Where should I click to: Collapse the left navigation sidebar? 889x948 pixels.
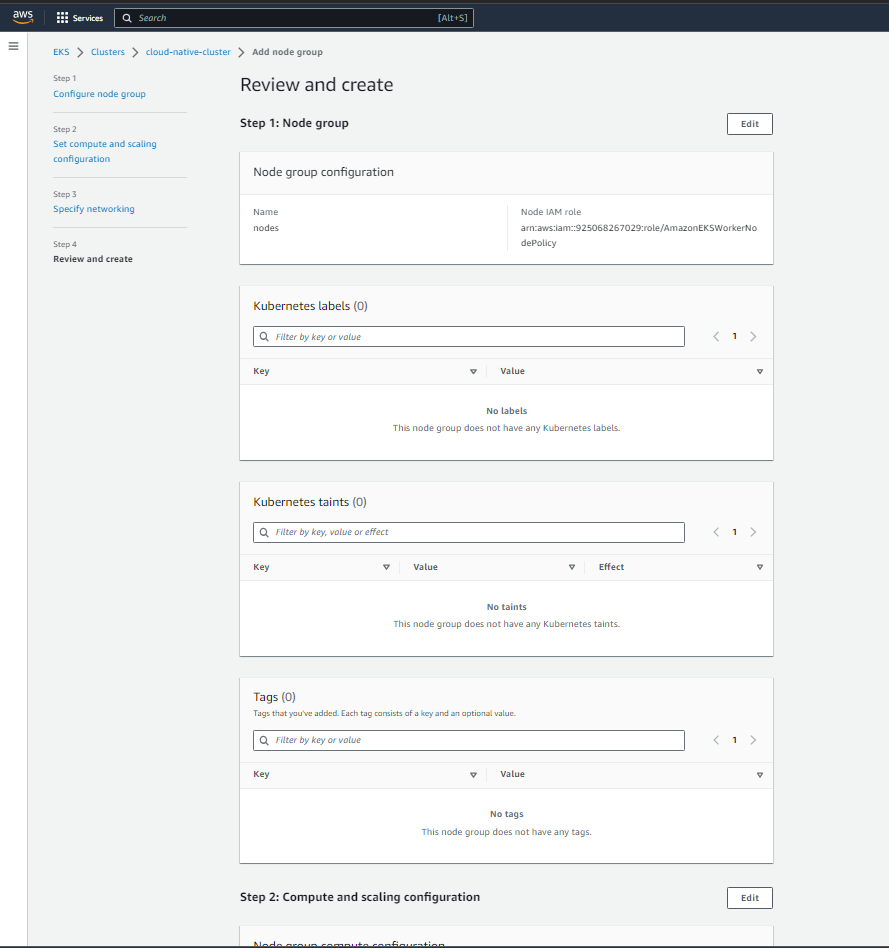coord(13,45)
